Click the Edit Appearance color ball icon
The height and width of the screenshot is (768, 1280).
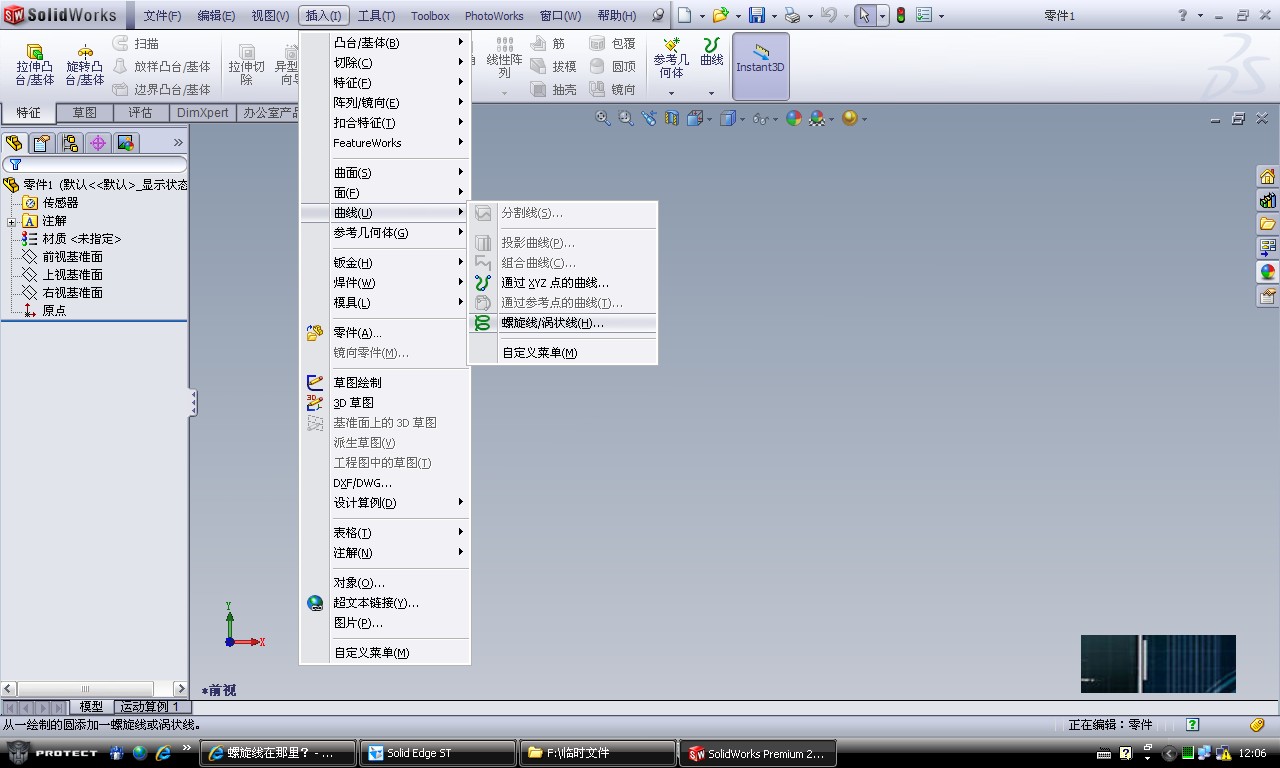(x=794, y=118)
